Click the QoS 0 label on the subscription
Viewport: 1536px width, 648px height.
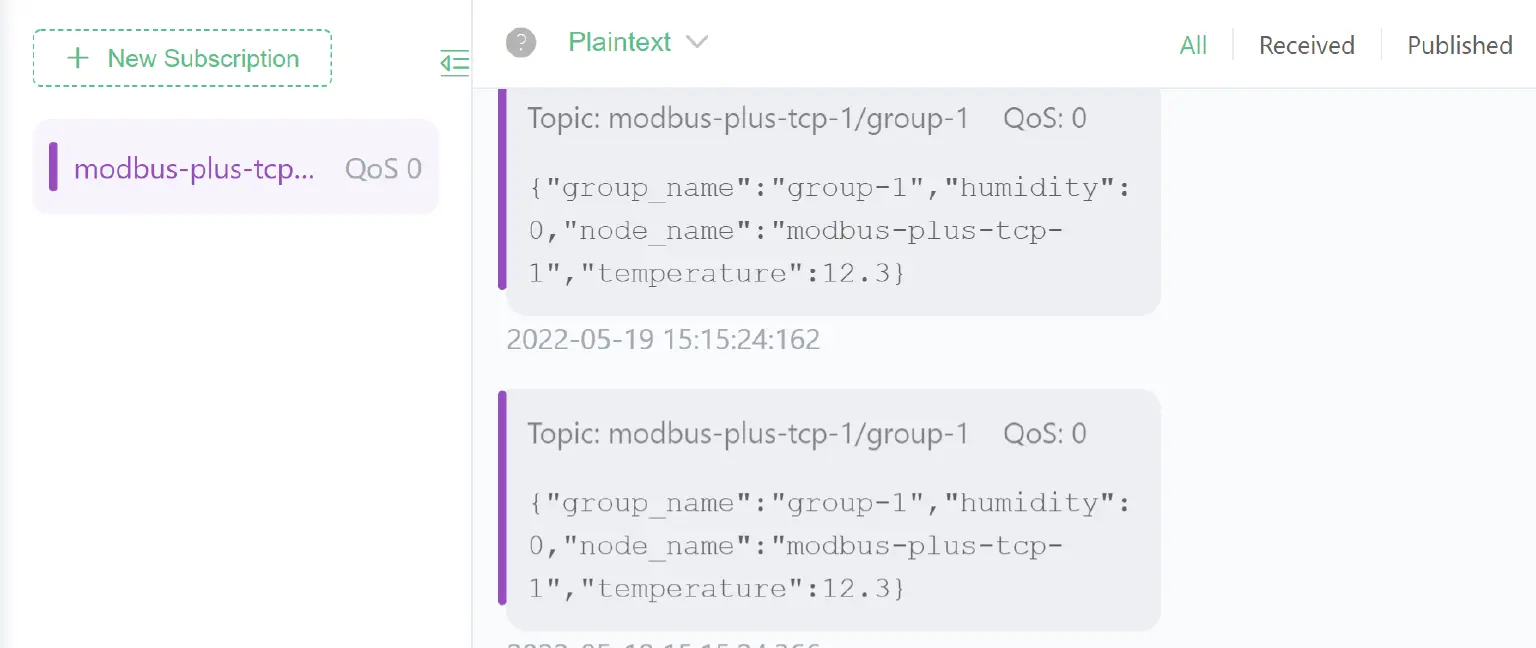(x=383, y=168)
